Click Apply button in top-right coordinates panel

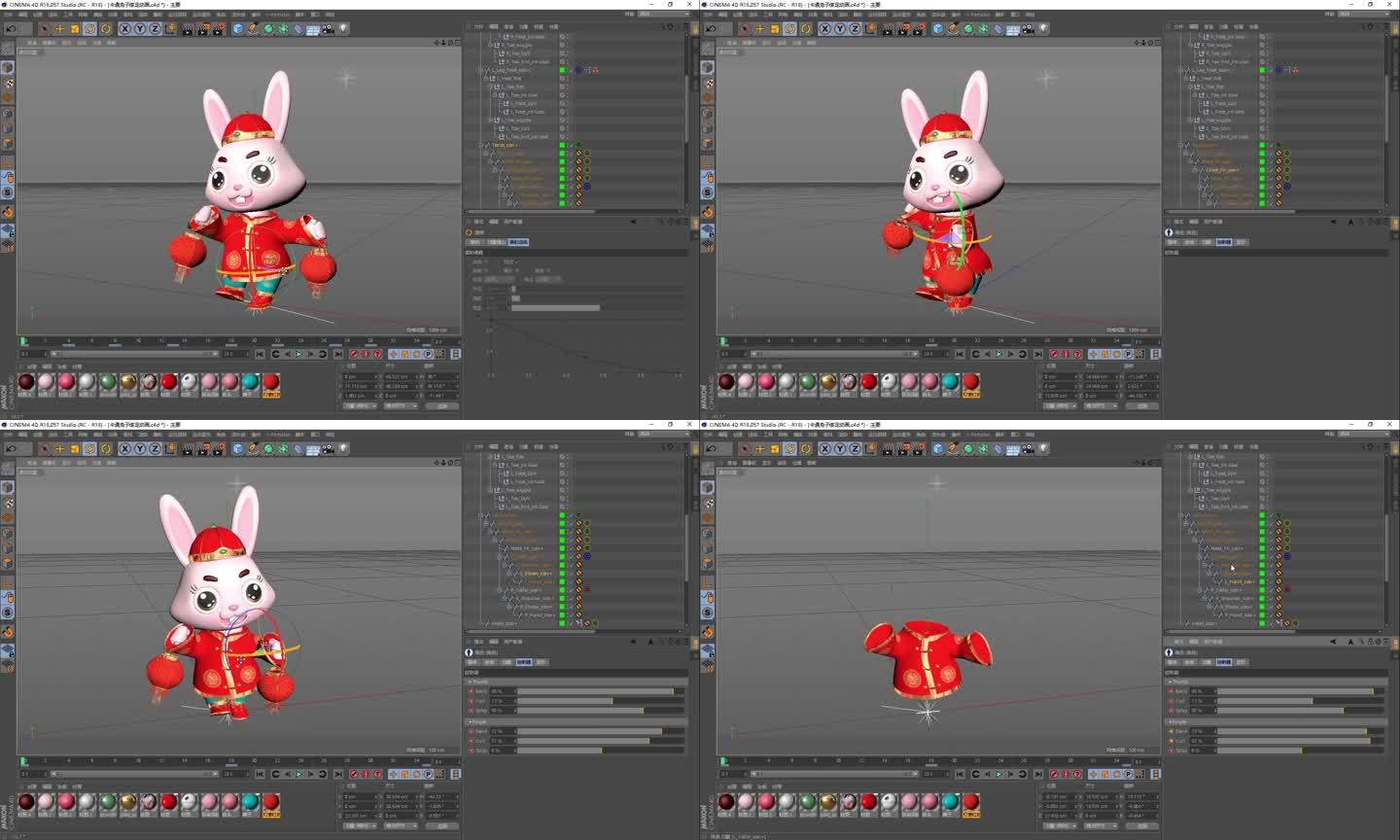click(1142, 406)
